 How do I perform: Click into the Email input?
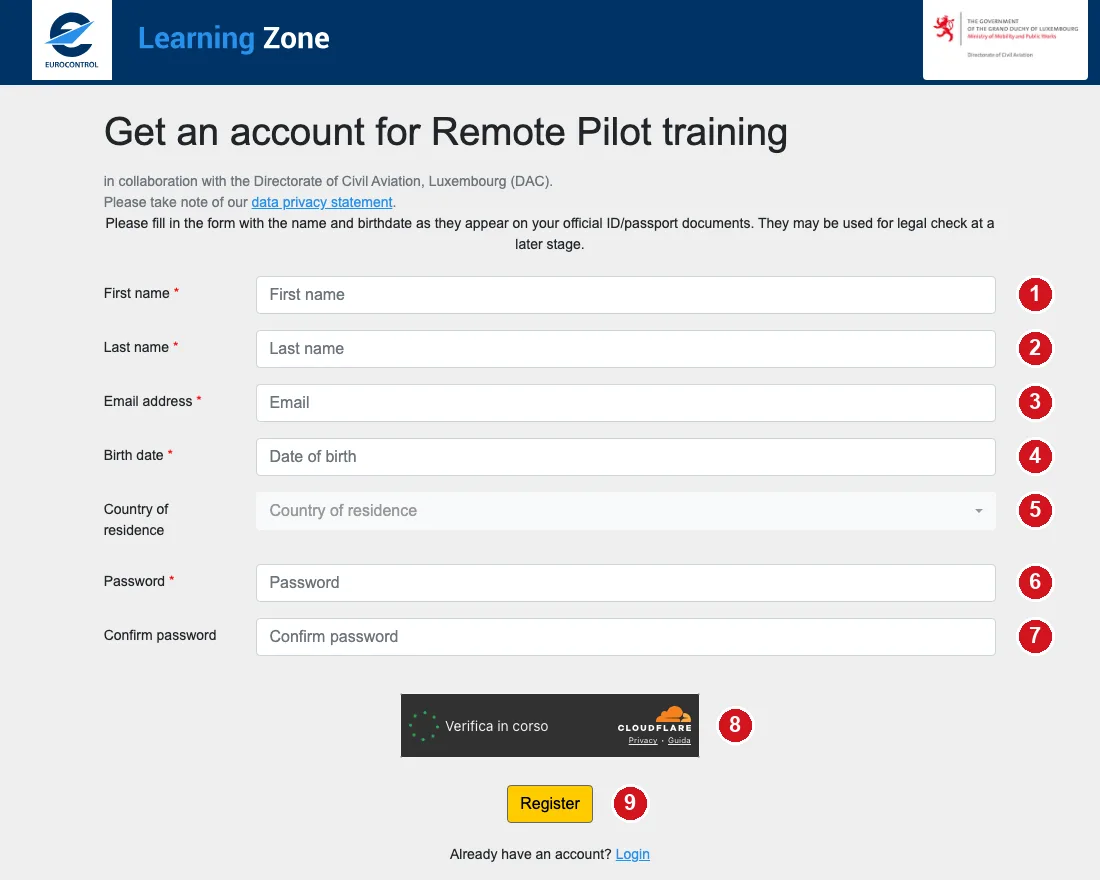[626, 403]
